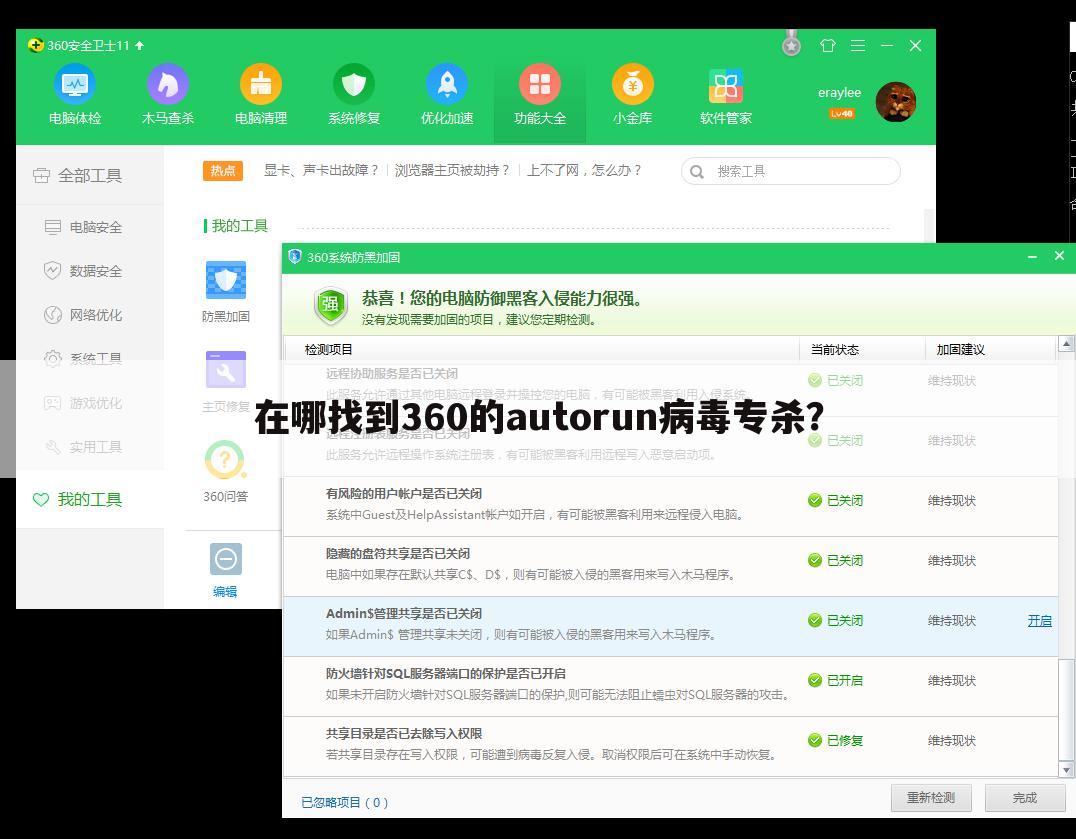Select row 共享目录是否已去除写入权限
The width and height of the screenshot is (1076, 839).
pyautogui.click(x=670, y=746)
